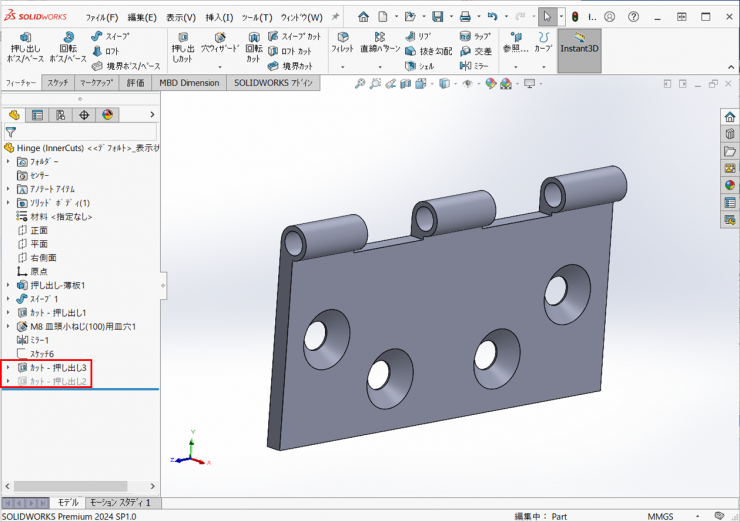
Task: Switch to the モーションスタディ 1 tab
Action: pyautogui.click(x=118, y=502)
